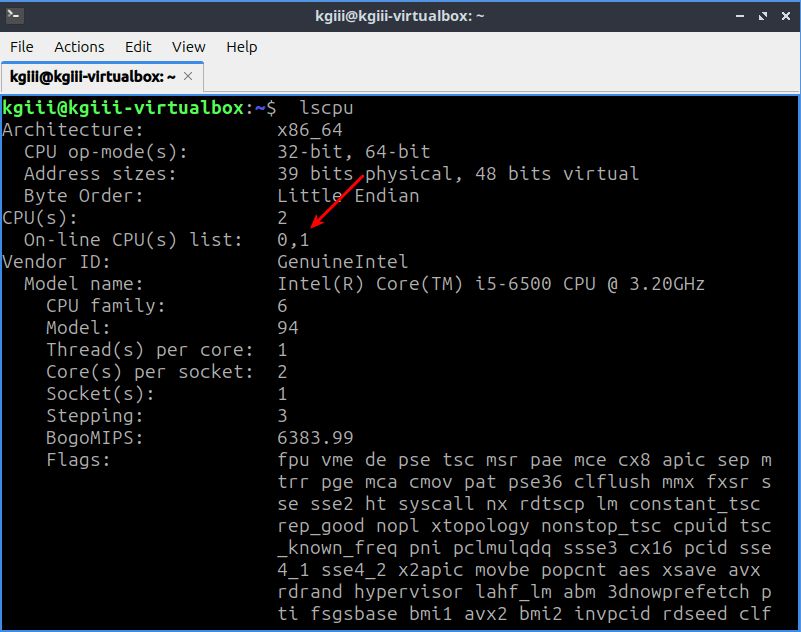The width and height of the screenshot is (801, 632).
Task: Click the 'Architecture:' label
Action: (73, 130)
